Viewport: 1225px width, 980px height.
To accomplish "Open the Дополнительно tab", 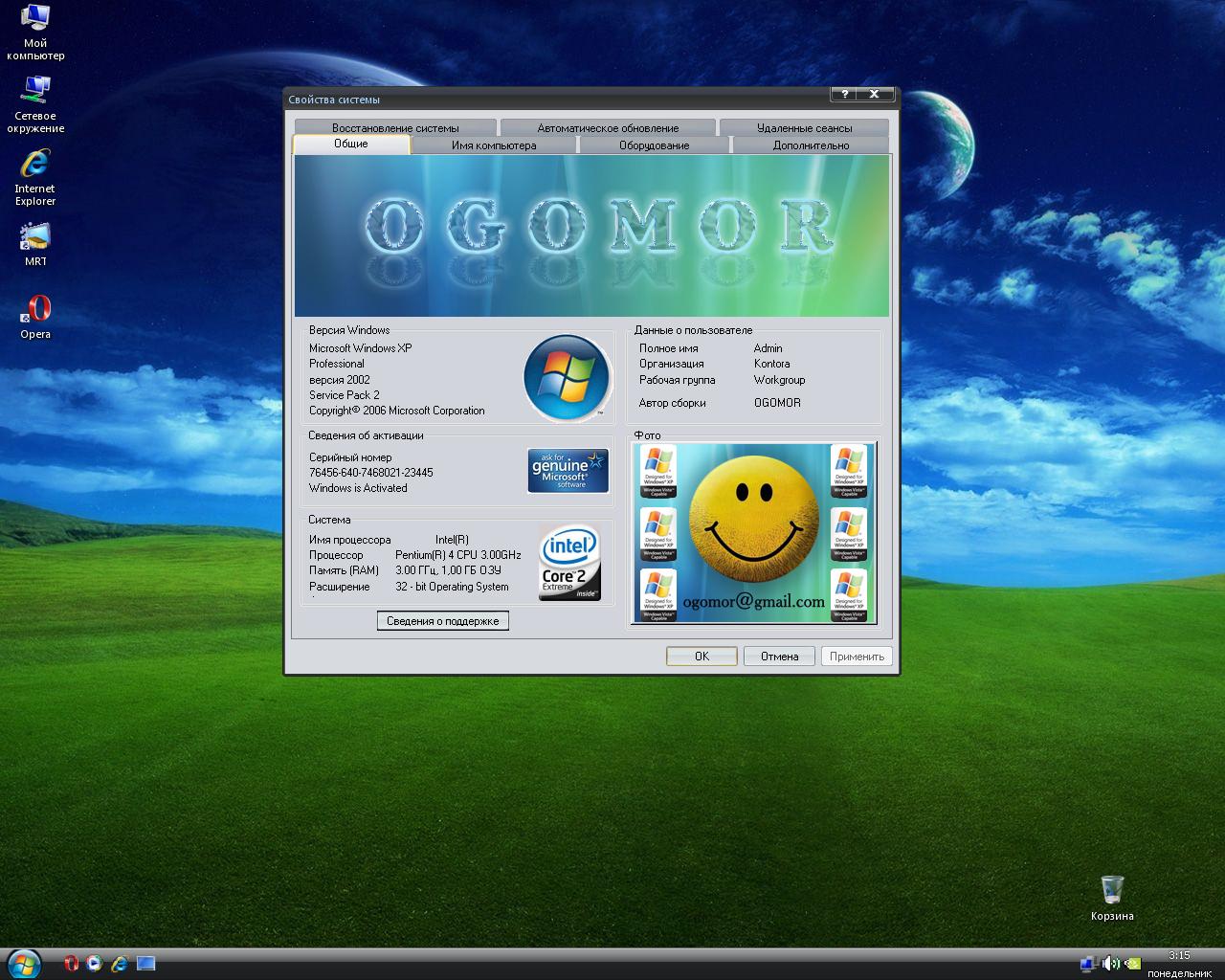I will pyautogui.click(x=811, y=145).
